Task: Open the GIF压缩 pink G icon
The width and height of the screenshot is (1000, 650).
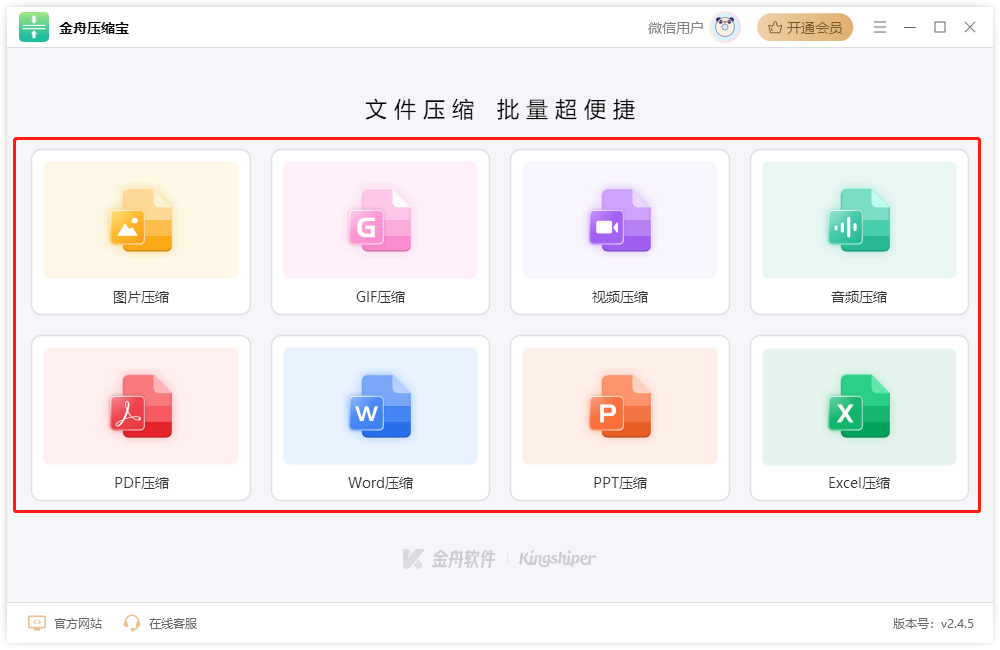Action: (x=380, y=220)
